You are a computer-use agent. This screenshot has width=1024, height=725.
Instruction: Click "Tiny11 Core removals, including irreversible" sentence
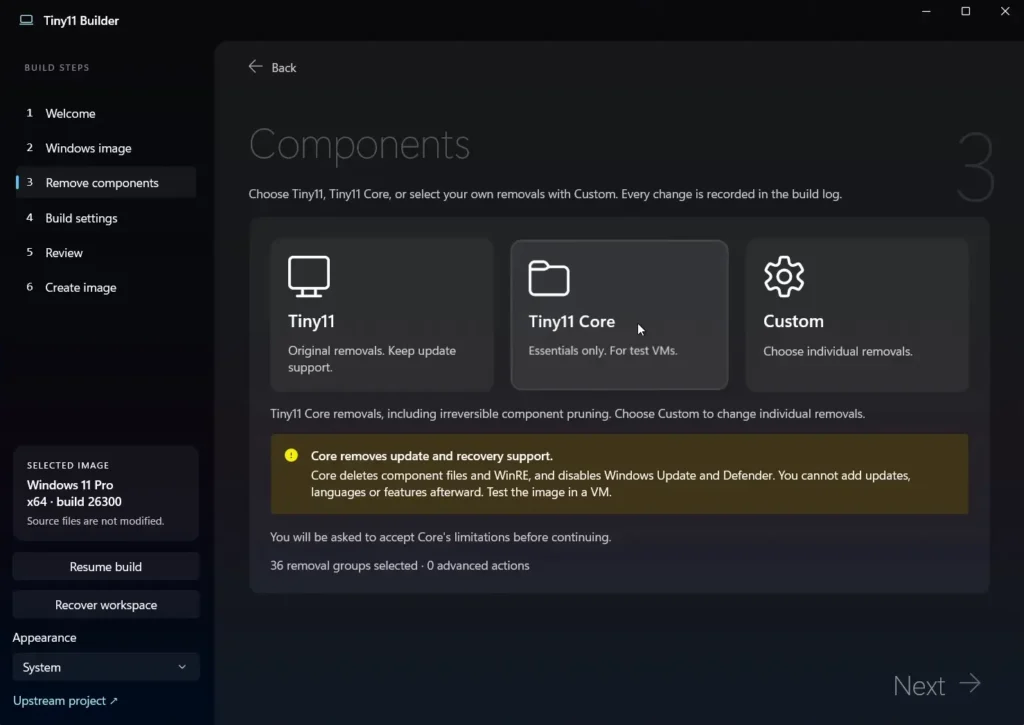[x=568, y=414]
